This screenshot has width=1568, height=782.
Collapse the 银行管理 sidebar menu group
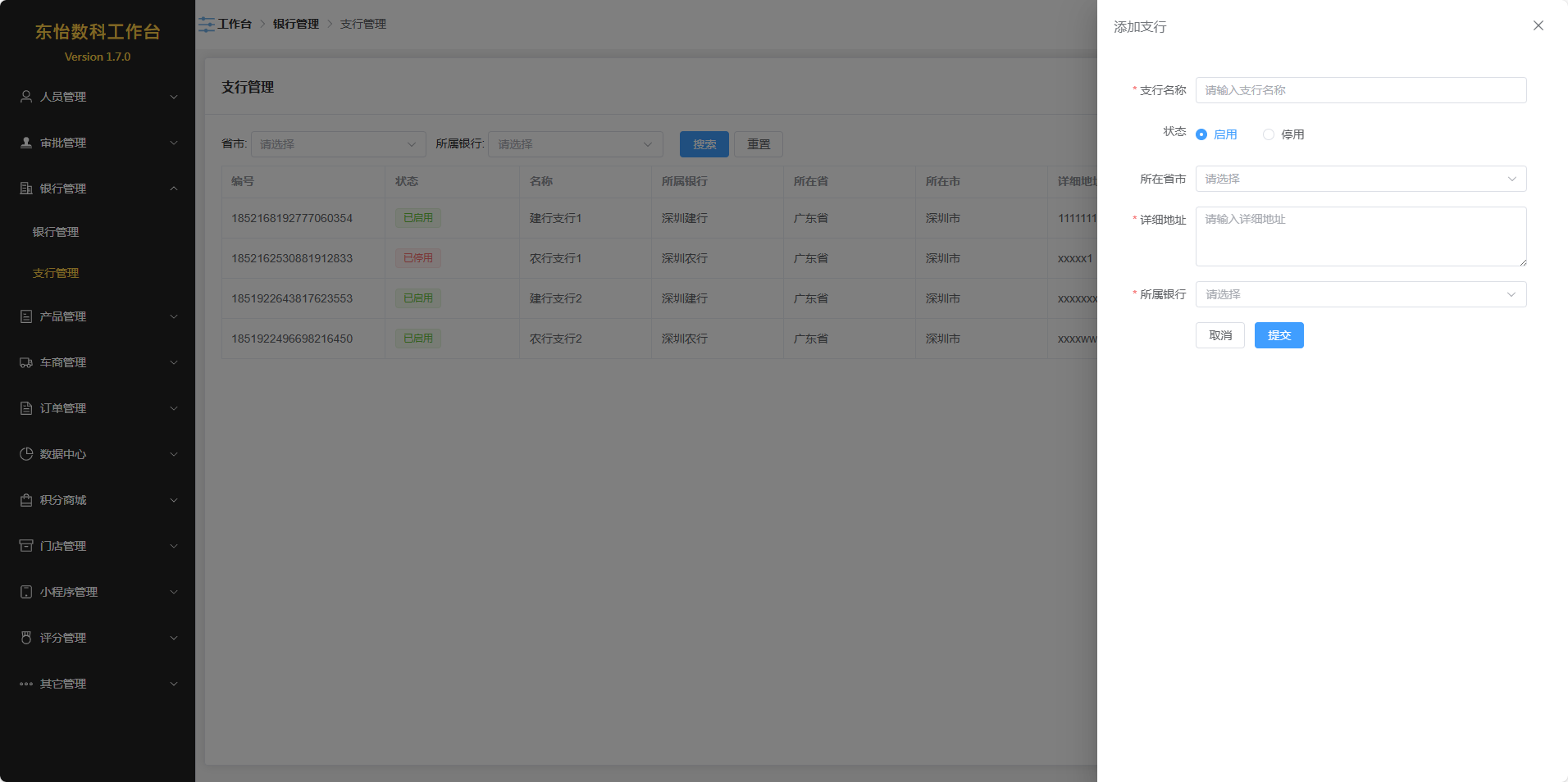(98, 189)
